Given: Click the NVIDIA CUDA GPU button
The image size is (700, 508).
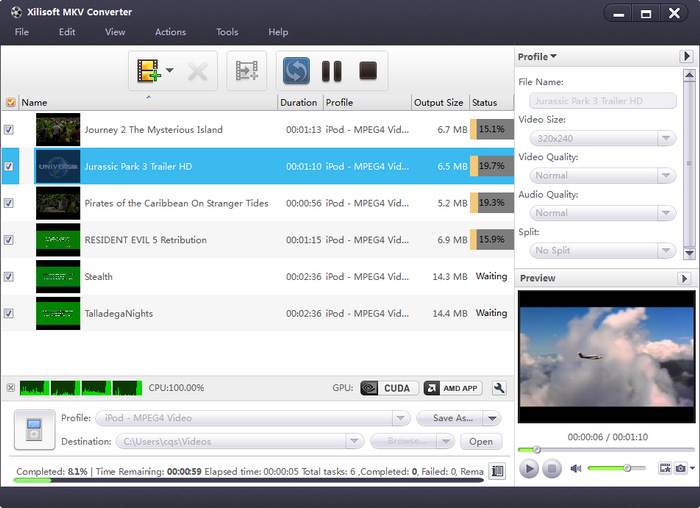Looking at the screenshot, I should click(x=386, y=388).
